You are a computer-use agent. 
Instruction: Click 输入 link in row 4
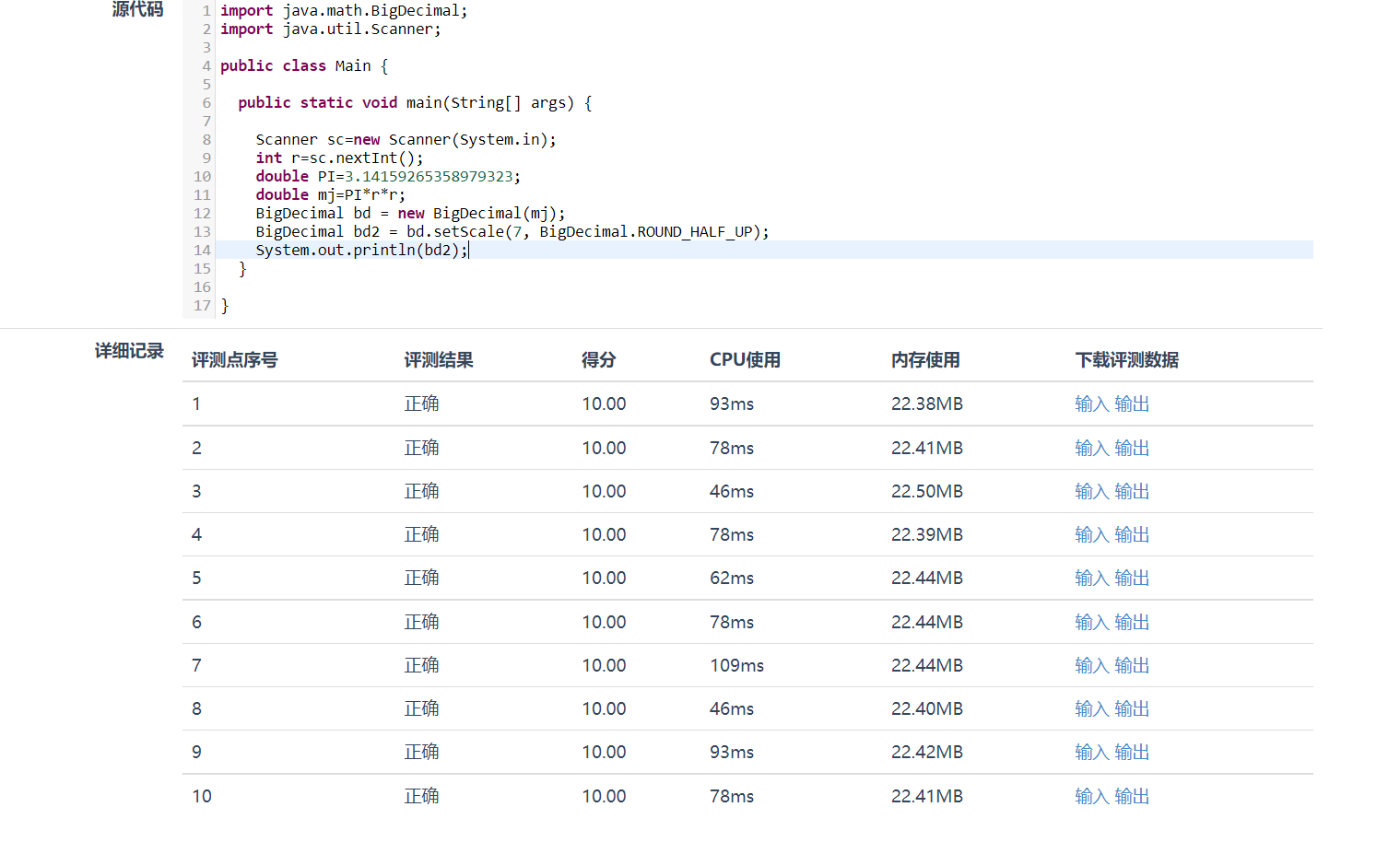click(1091, 535)
